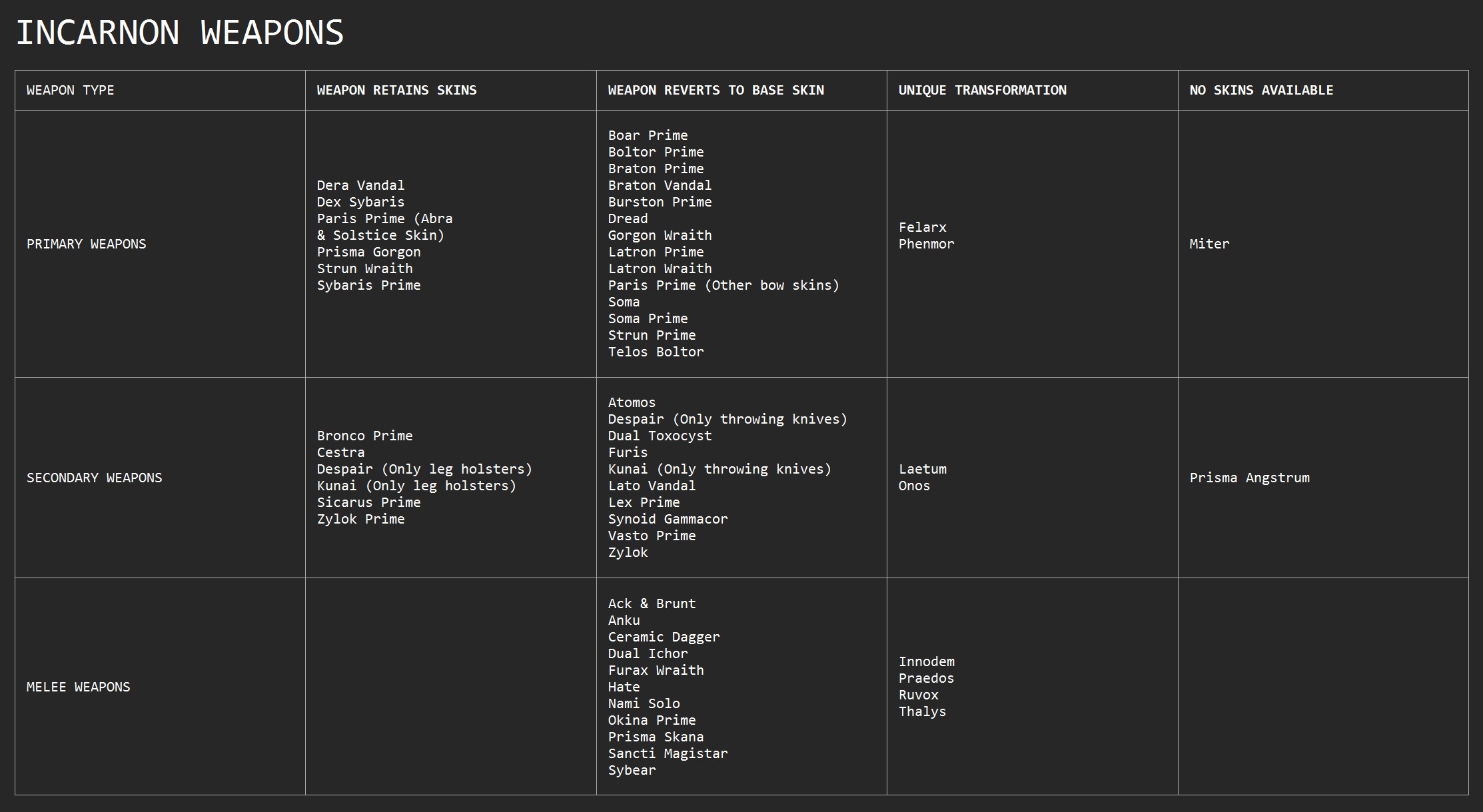Screen dimensions: 1483x812
Task: Click the Latron Wraith entry
Action: coord(660,268)
